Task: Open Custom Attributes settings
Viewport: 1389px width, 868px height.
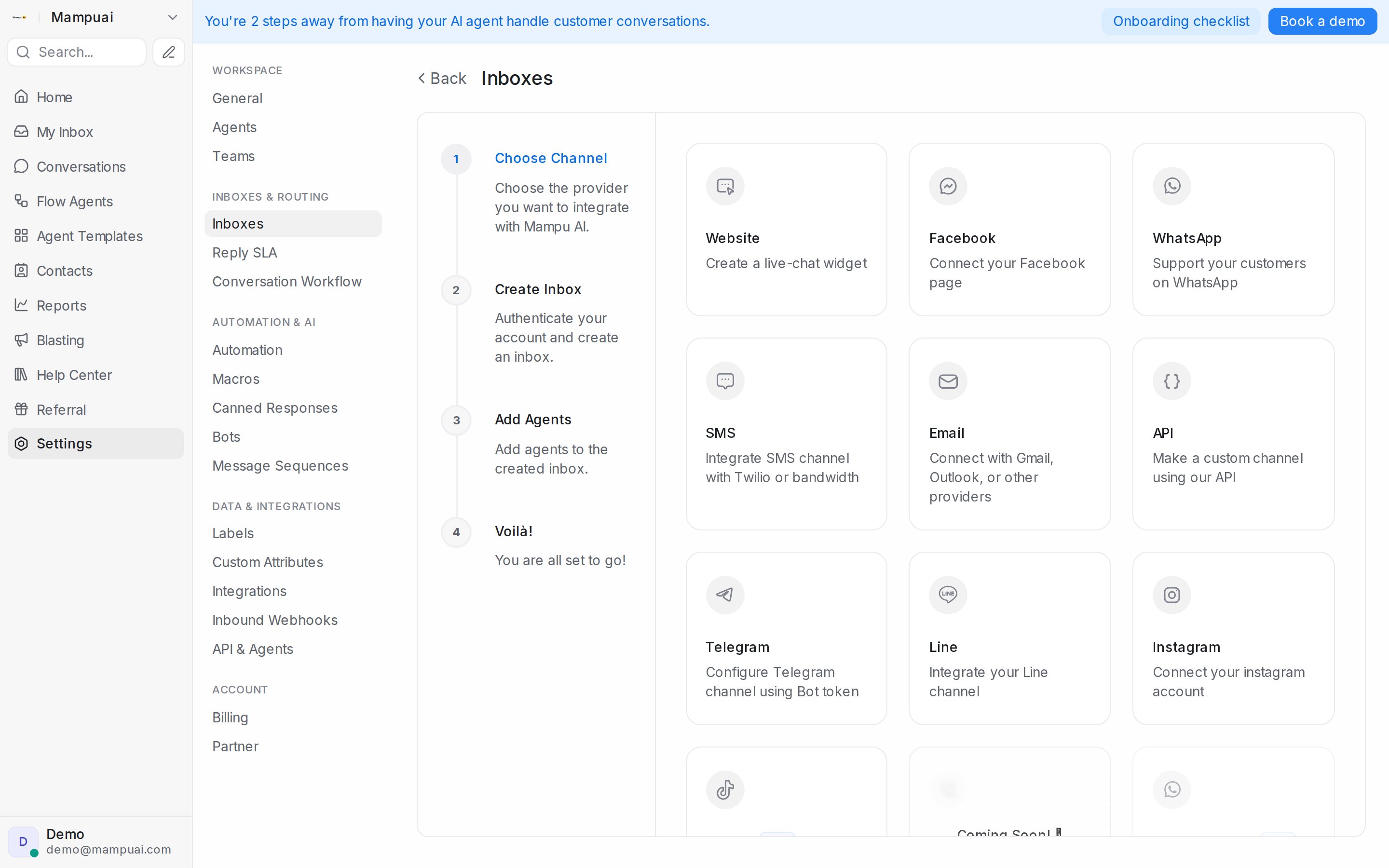Action: [268, 563]
